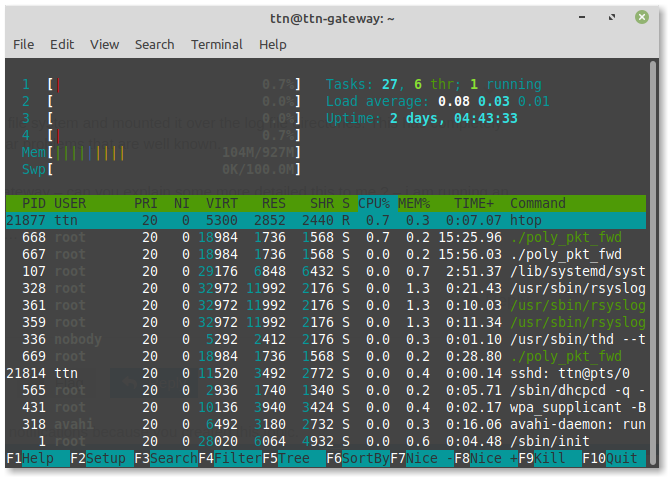Image resolution: width=668 pixels, height=477 pixels.
Task: Click F6 SortBy in the htop footer
Action: click(x=358, y=458)
